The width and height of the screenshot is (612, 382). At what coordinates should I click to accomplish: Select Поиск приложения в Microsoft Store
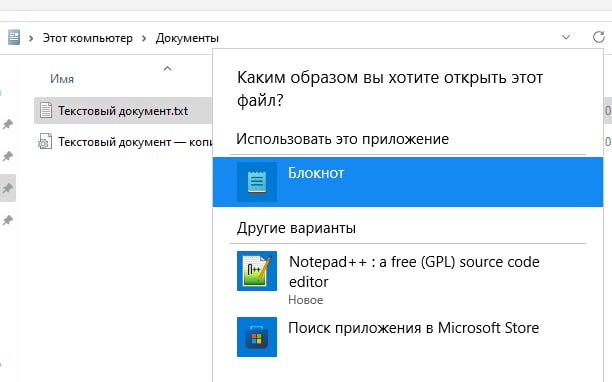pyautogui.click(x=407, y=337)
